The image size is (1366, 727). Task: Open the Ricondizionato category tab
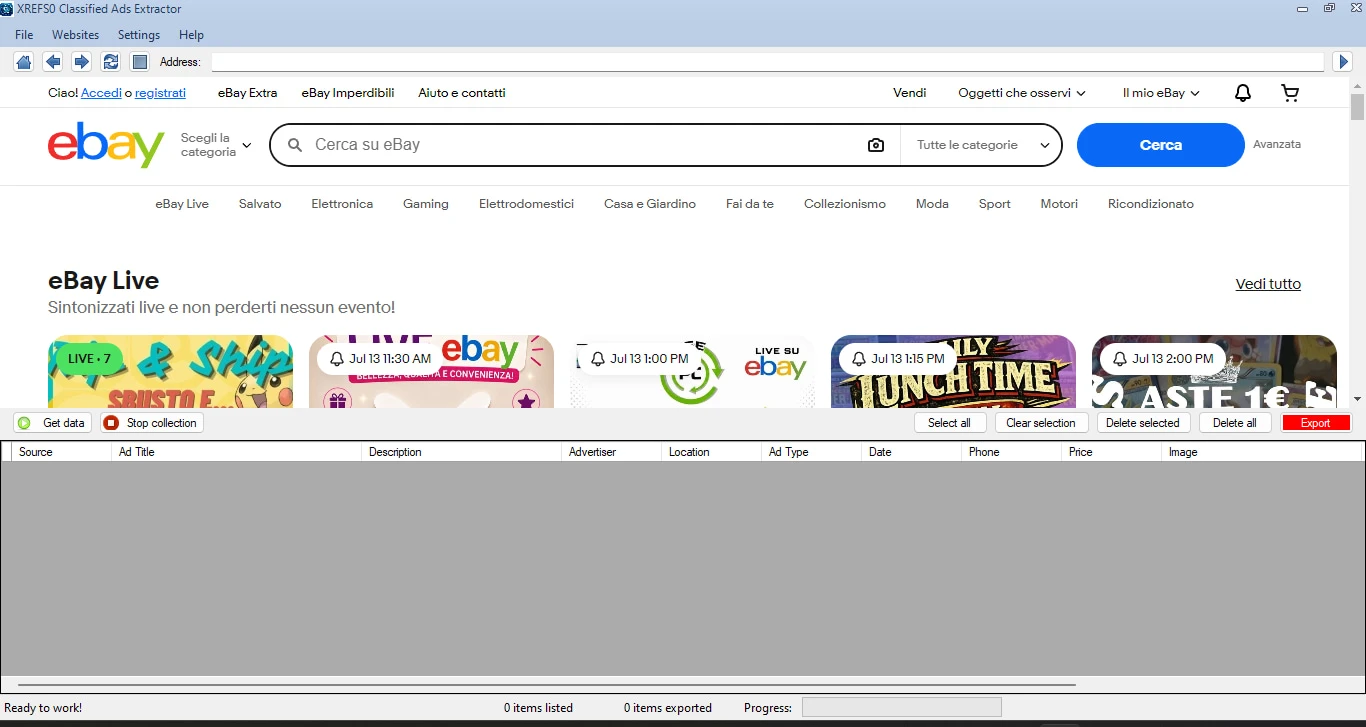[x=1151, y=204]
